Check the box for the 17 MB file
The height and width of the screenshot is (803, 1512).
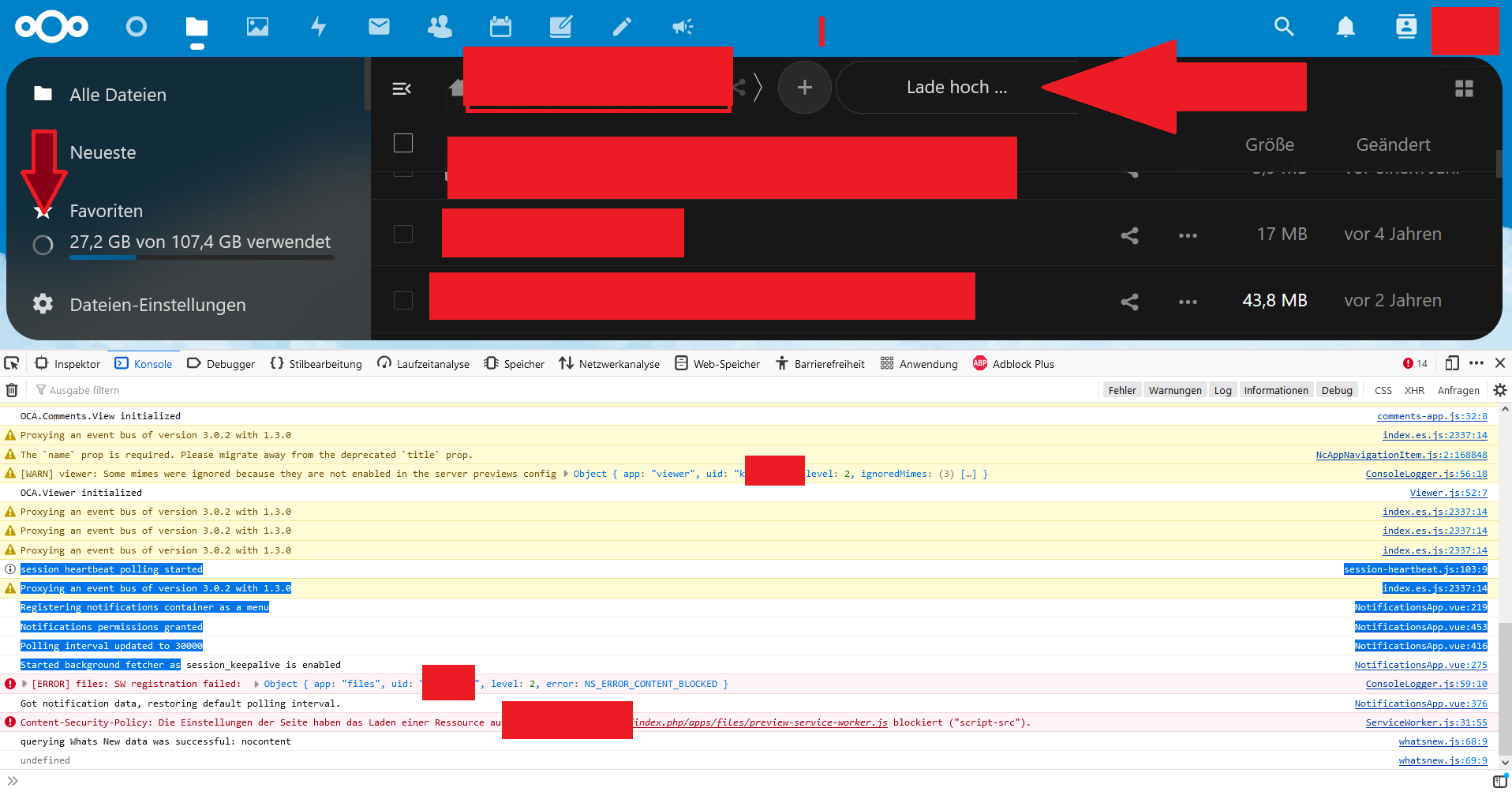coord(403,235)
